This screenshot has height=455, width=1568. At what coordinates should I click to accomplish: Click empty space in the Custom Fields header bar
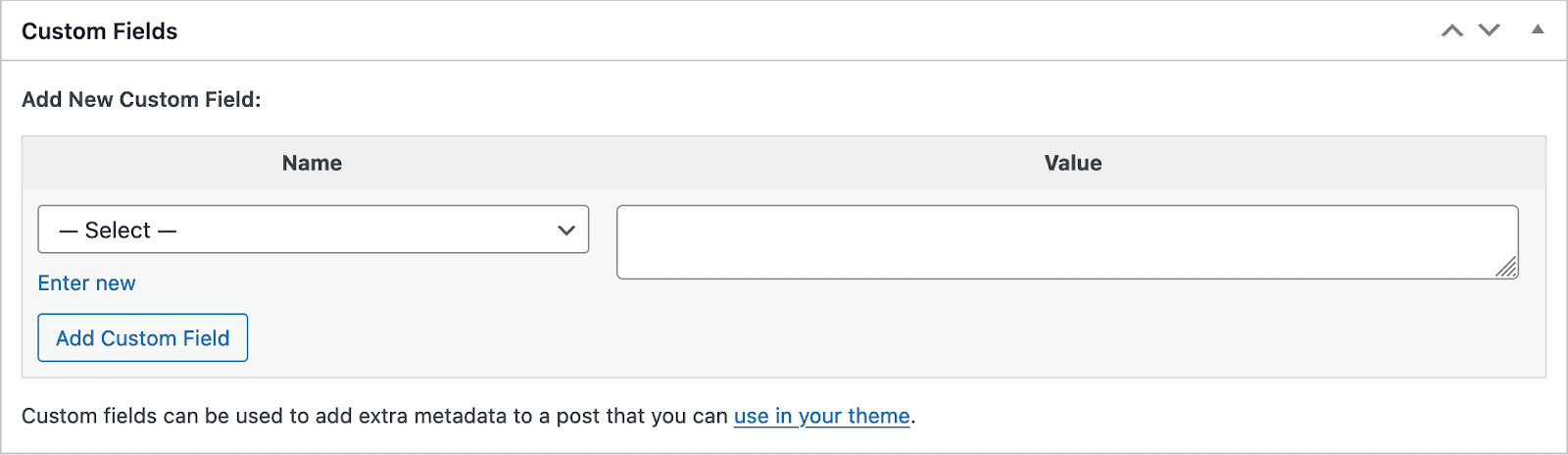pyautogui.click(x=784, y=31)
